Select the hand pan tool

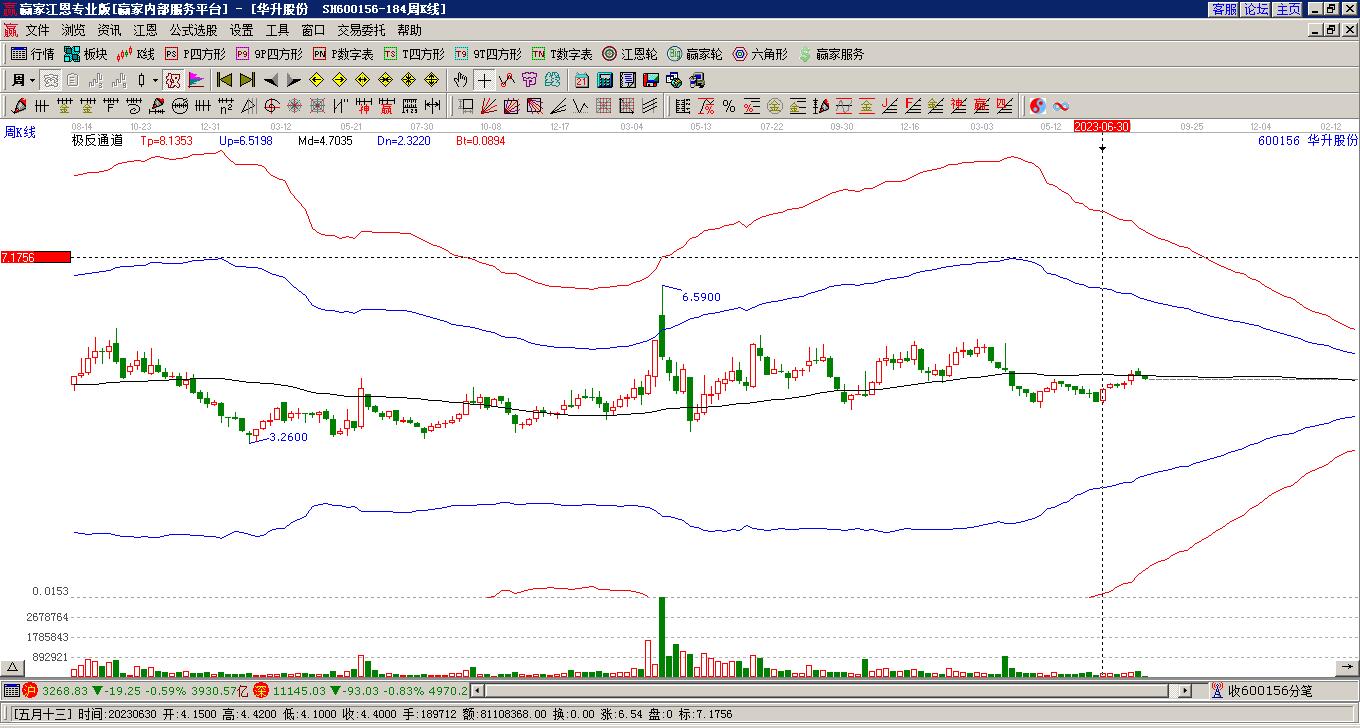[461, 80]
